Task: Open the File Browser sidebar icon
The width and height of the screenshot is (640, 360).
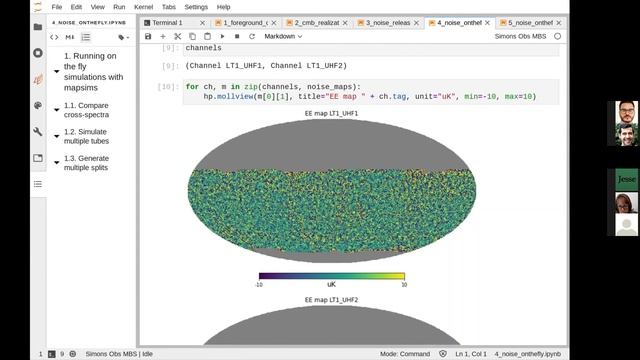Action: click(x=38, y=27)
